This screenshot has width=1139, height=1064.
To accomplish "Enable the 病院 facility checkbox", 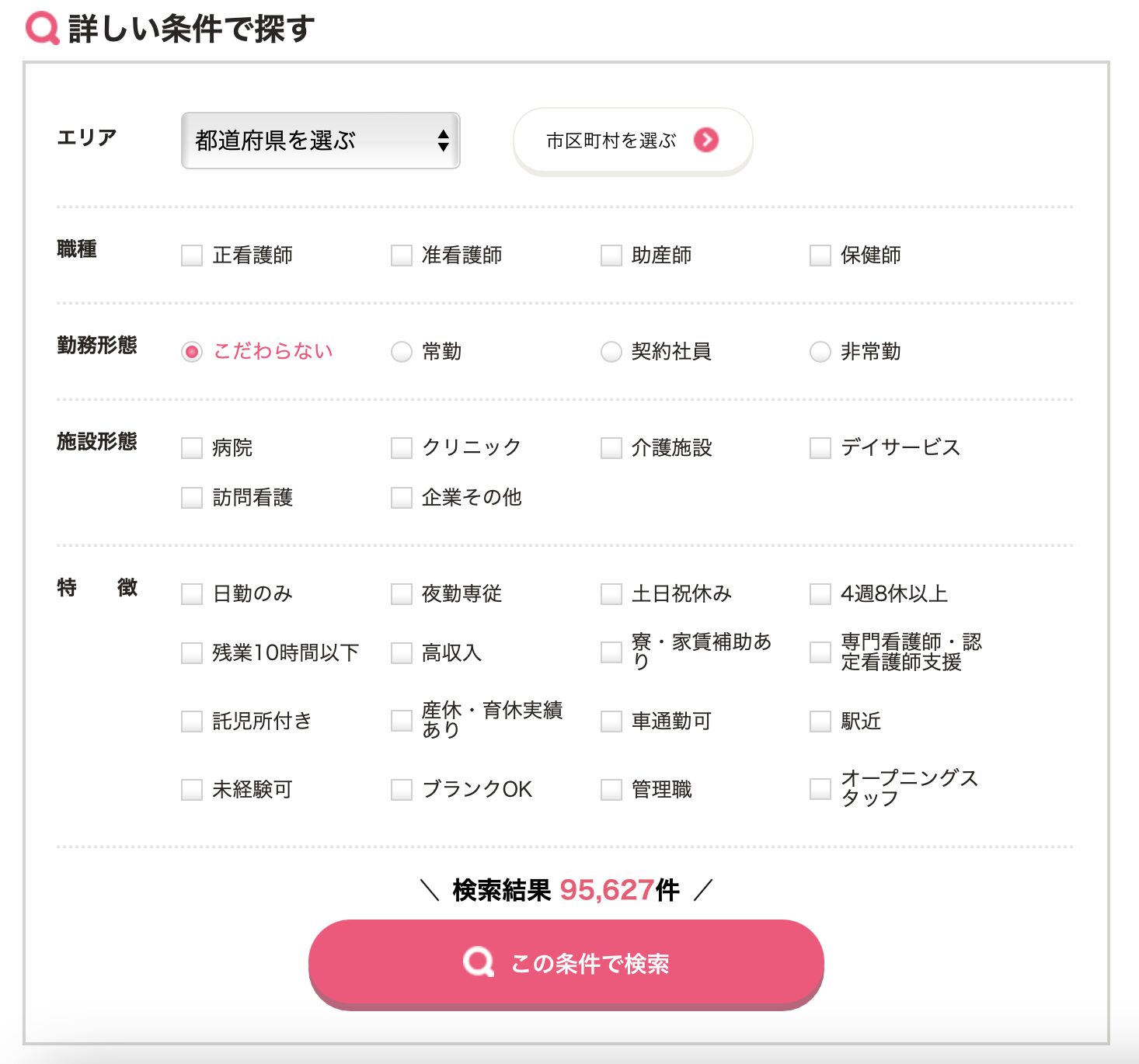I will (192, 448).
